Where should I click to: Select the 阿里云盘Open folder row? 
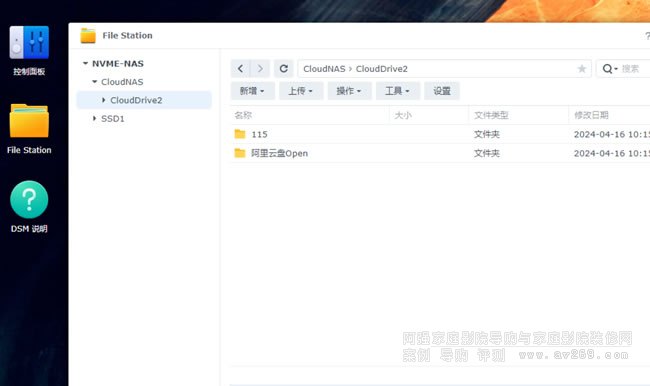coord(440,153)
